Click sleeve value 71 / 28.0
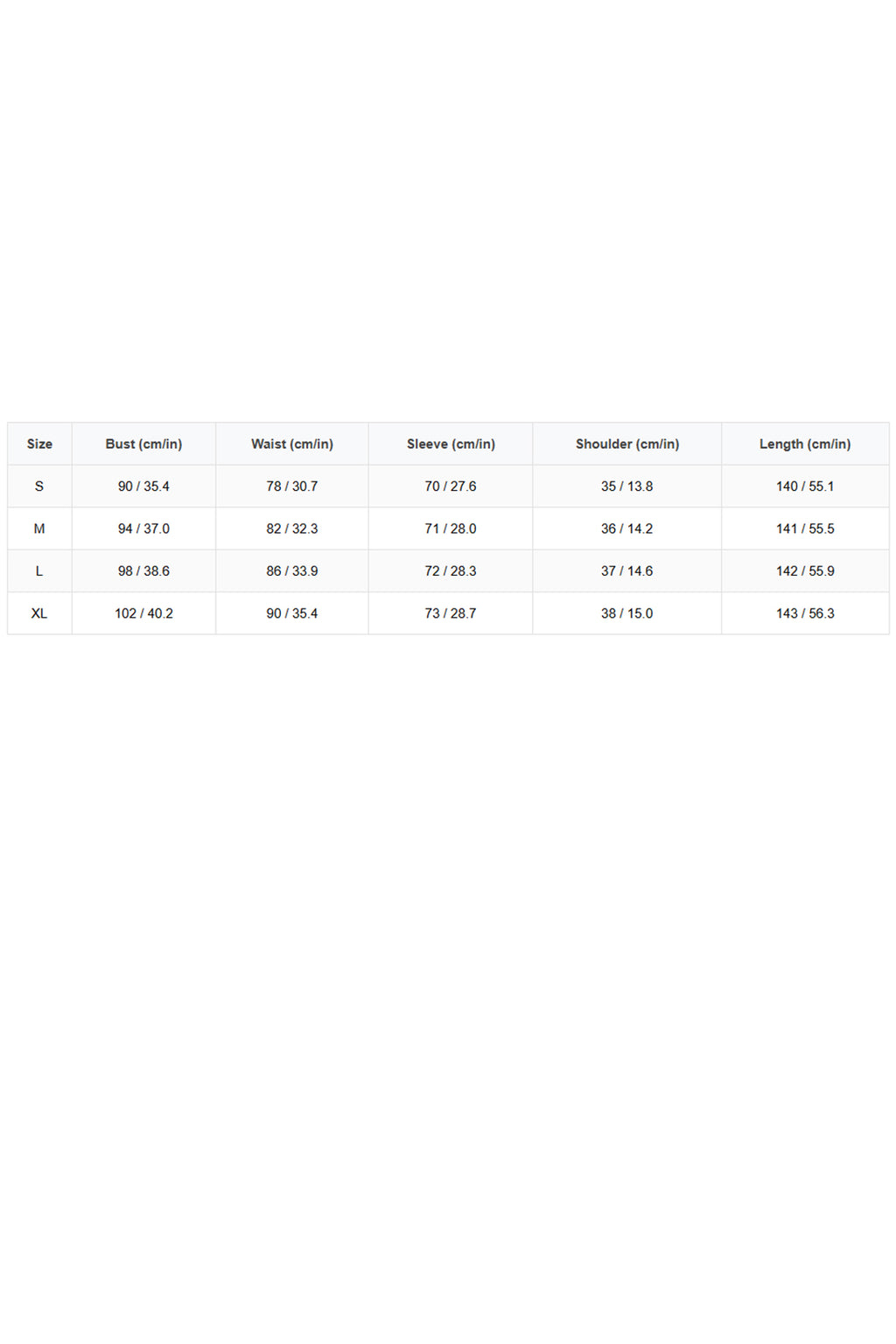896x1344 pixels. pos(451,528)
